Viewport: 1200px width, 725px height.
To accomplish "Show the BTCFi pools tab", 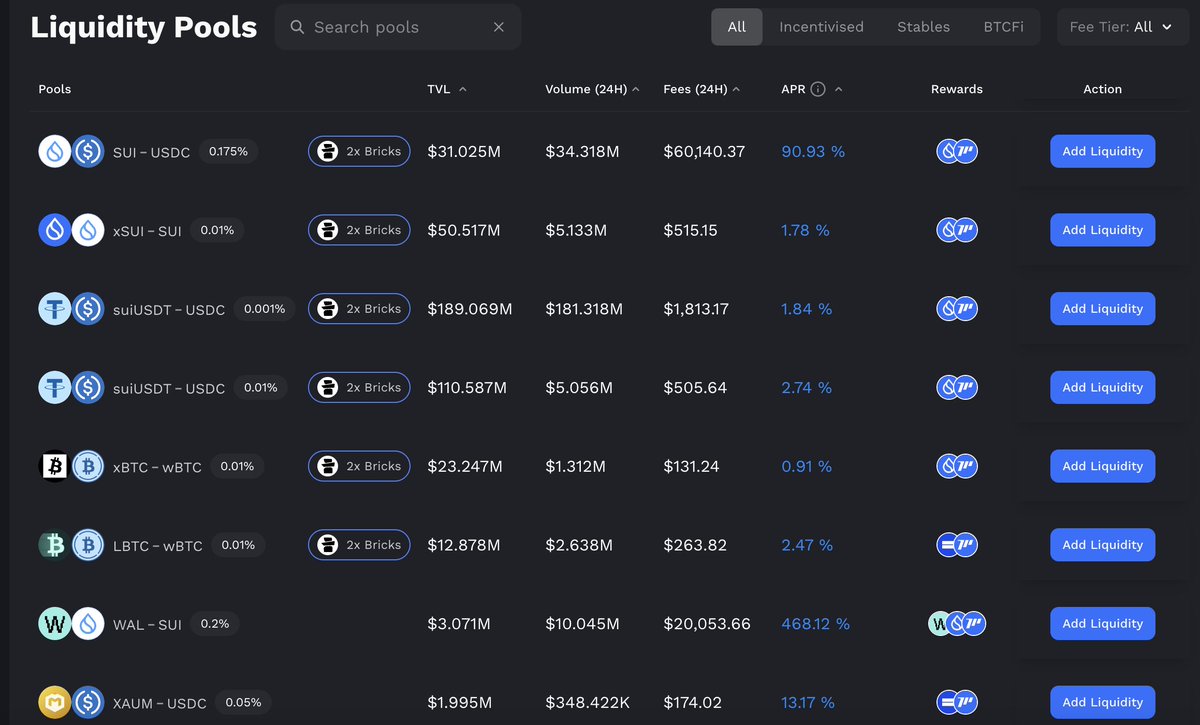I will pos(1003,27).
